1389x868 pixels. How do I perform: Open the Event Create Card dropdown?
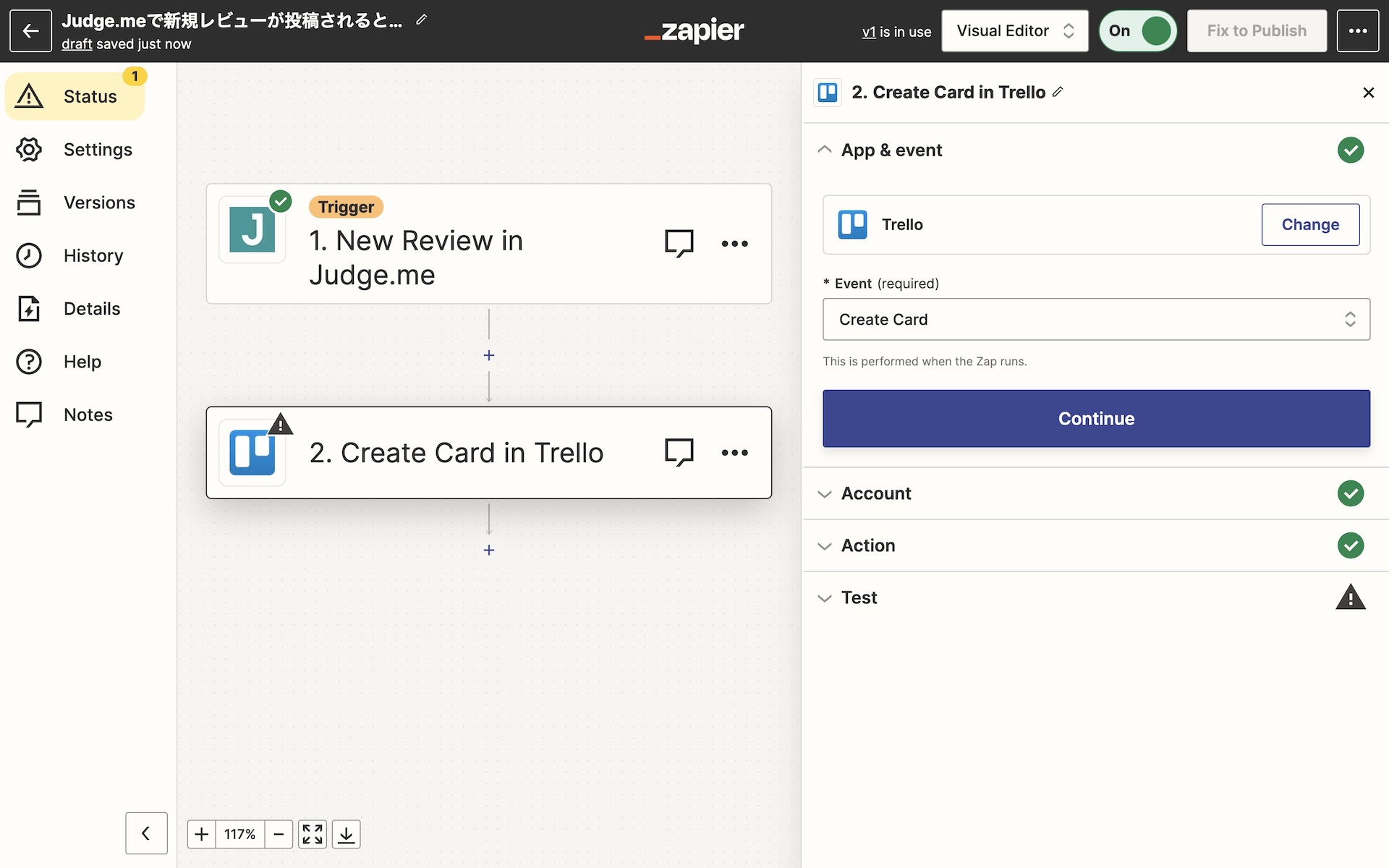pos(1096,320)
